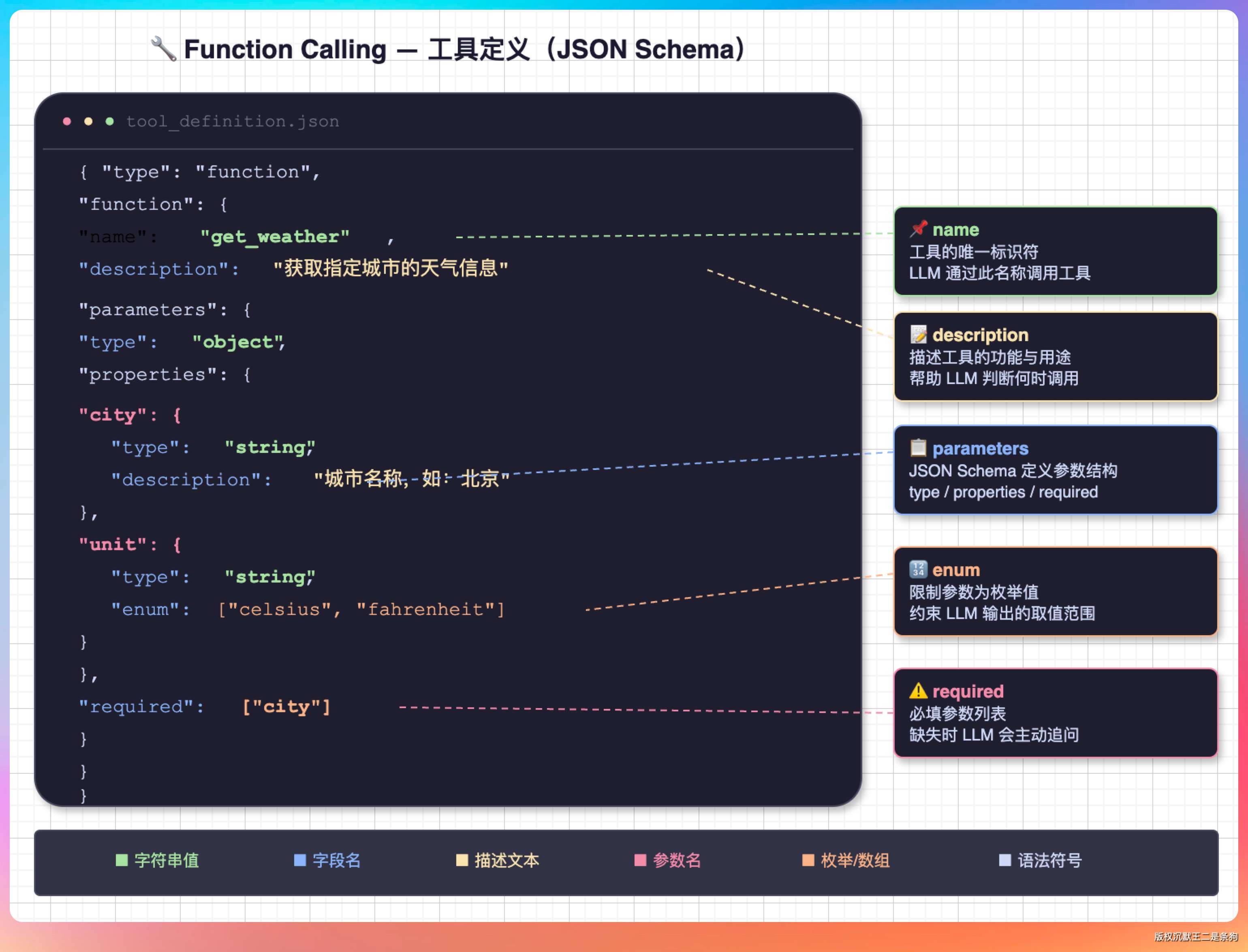Image resolution: width=1248 pixels, height=952 pixels.
Task: Click text type / properties / required
Action: point(1004,492)
